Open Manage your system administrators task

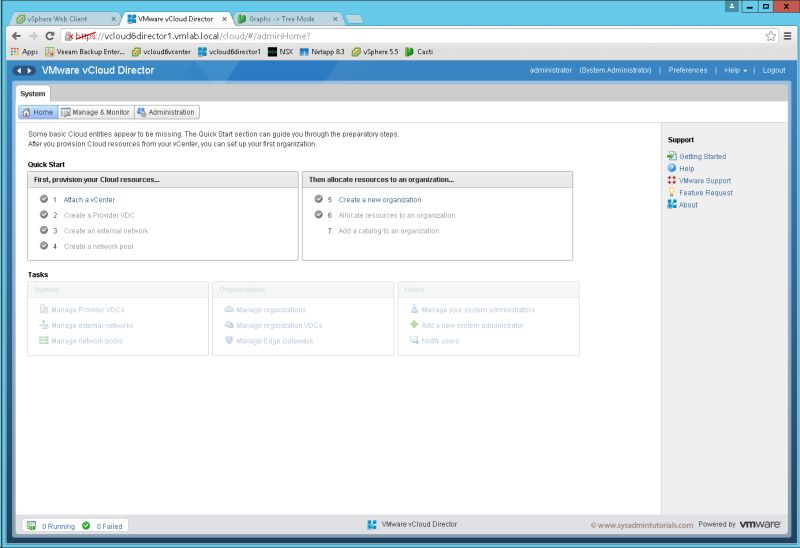(x=472, y=310)
